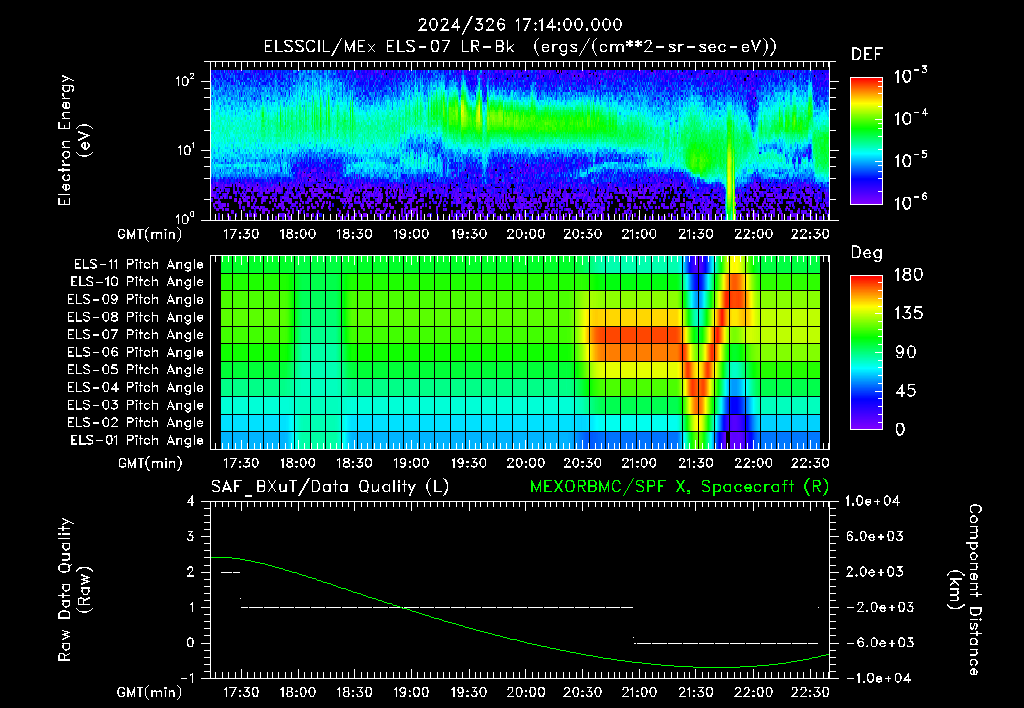Select the ELS-01 Pitch Angle row label
The width and height of the screenshot is (1024, 708).
pos(137,441)
